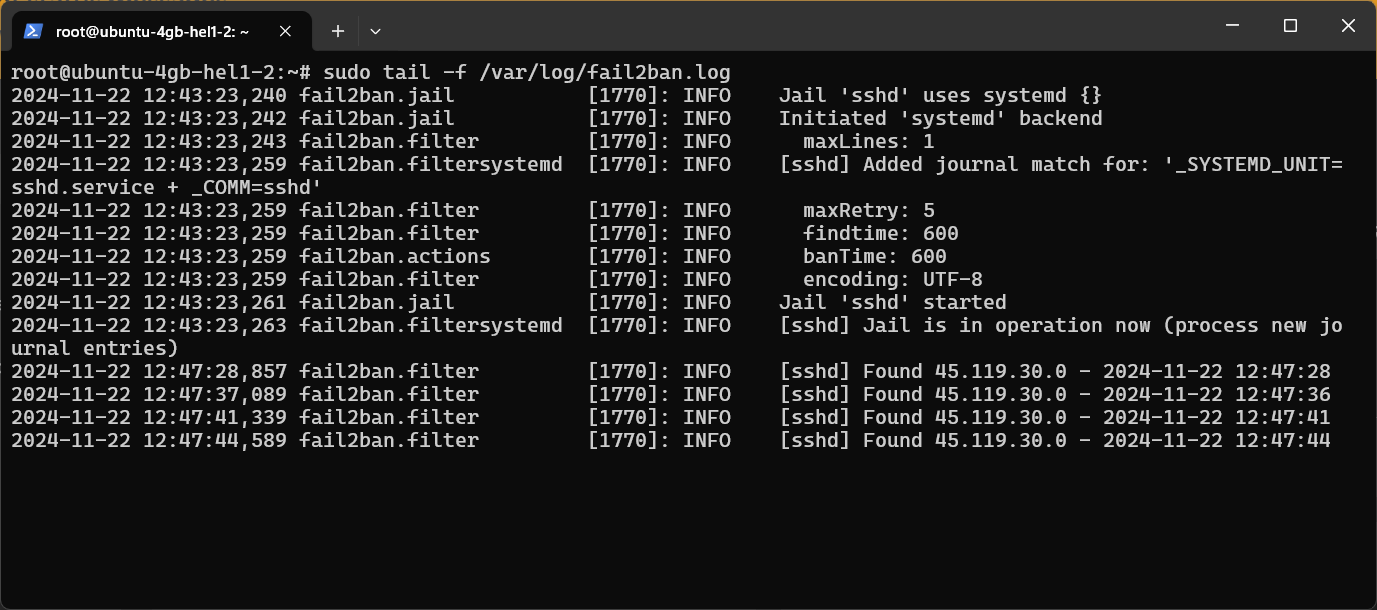
Task: Click the findtime: 600 log line
Action: [880, 233]
